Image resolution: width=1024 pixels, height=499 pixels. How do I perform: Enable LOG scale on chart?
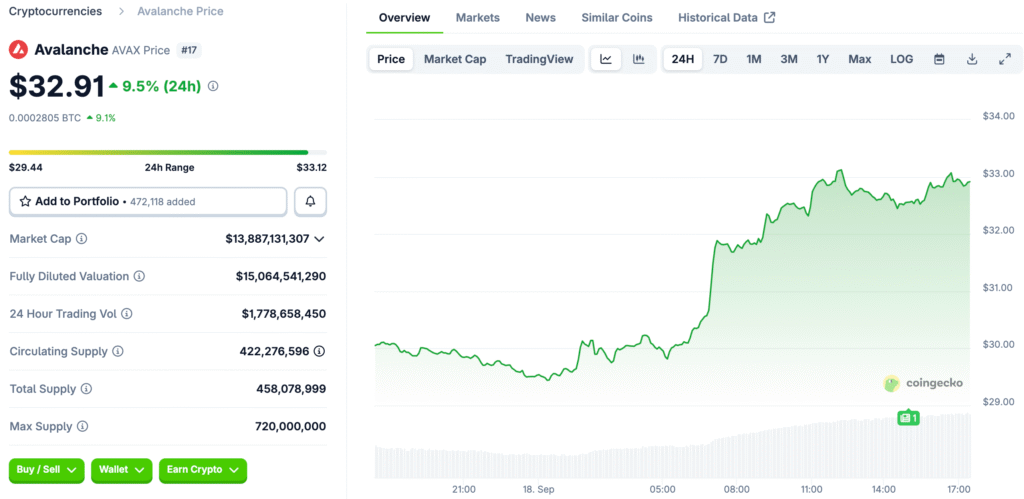click(x=901, y=59)
